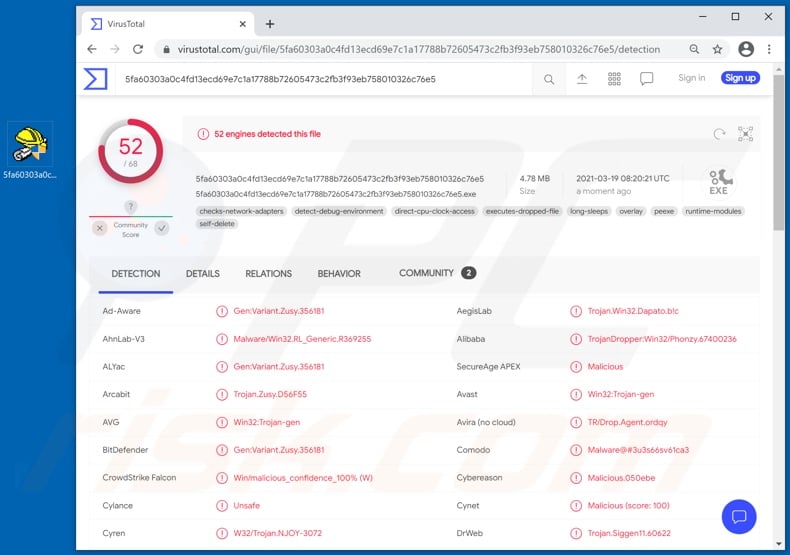This screenshot has height=555, width=790.
Task: Click the community score downvote X icon
Action: (x=100, y=228)
